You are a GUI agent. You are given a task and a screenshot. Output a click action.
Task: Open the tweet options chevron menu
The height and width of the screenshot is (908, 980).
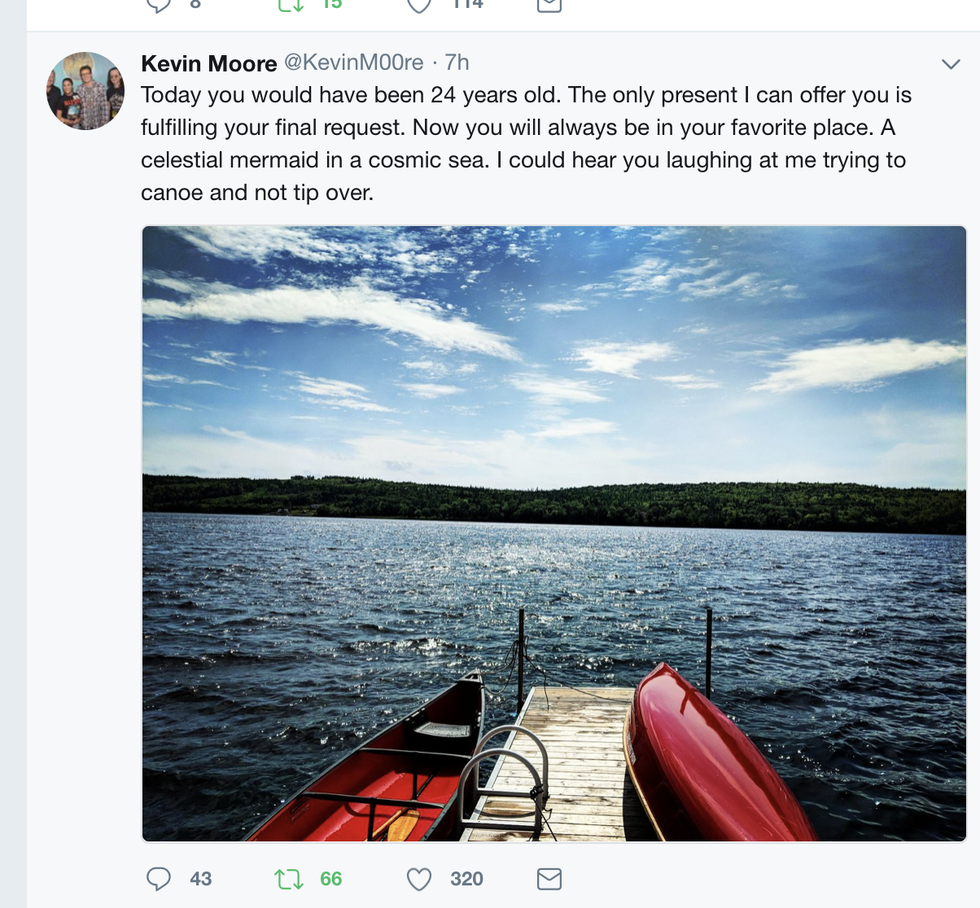951,64
